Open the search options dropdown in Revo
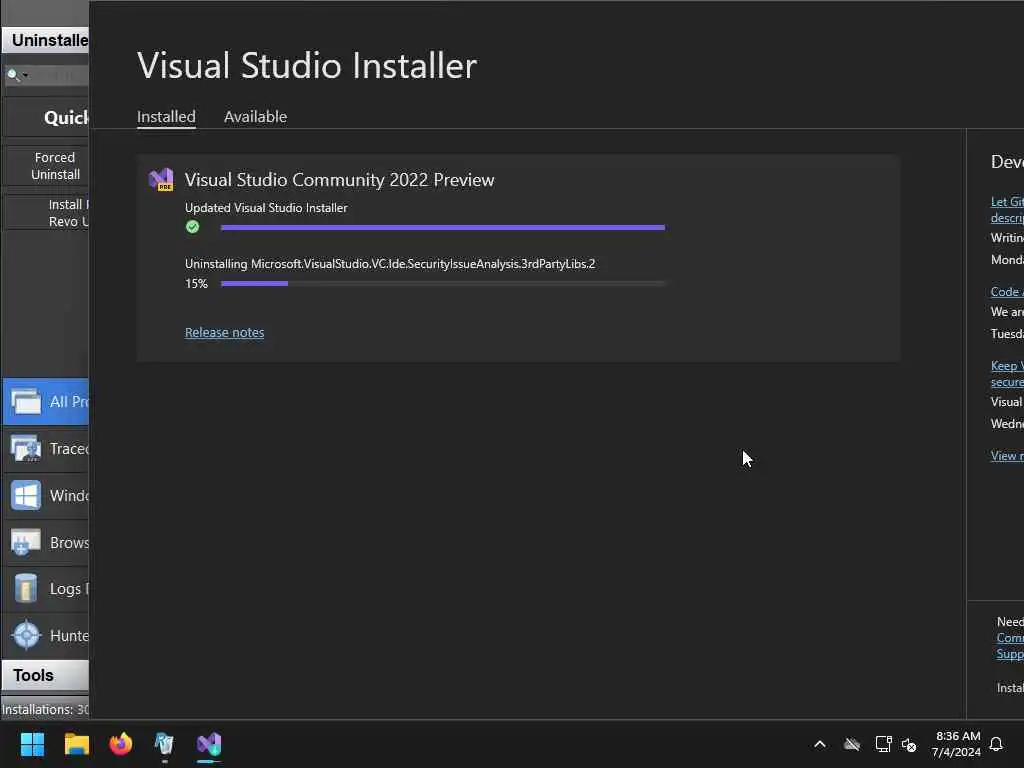 pos(25,75)
